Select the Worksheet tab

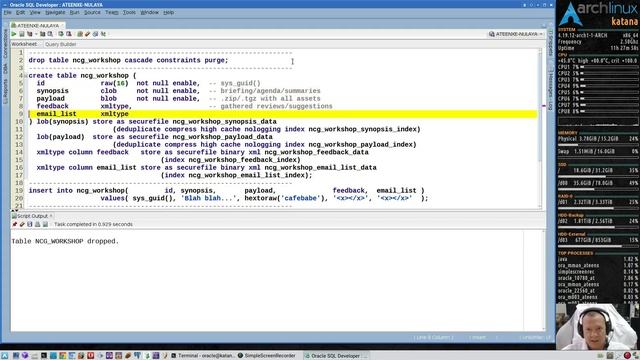coord(24,44)
